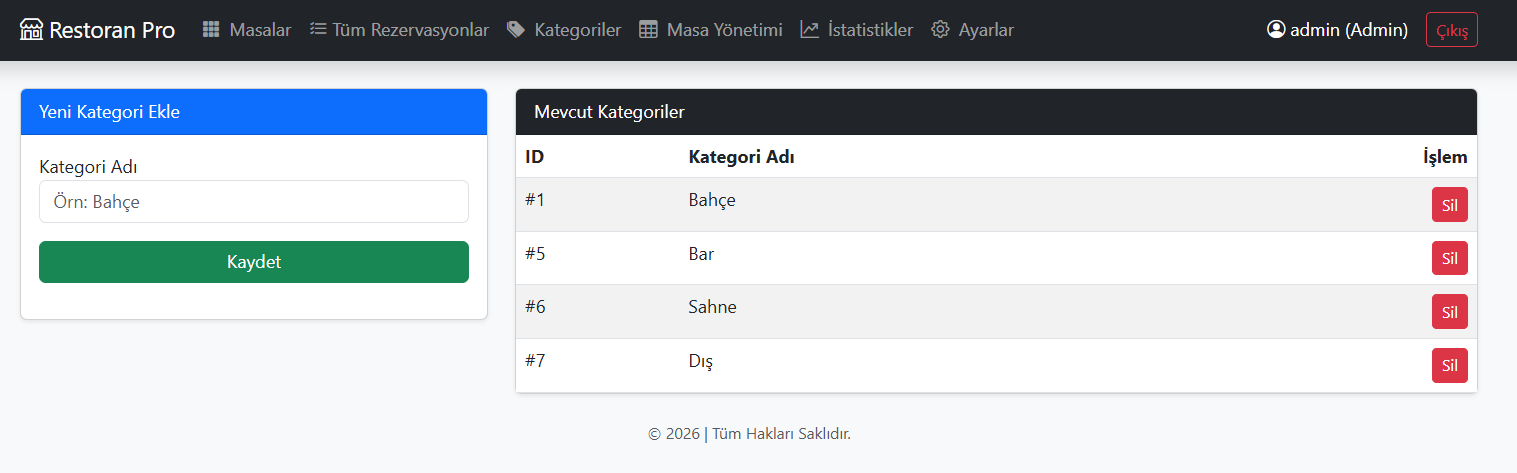1517x473 pixels.
Task: Open the İstatistikler page
Action: coord(857,30)
